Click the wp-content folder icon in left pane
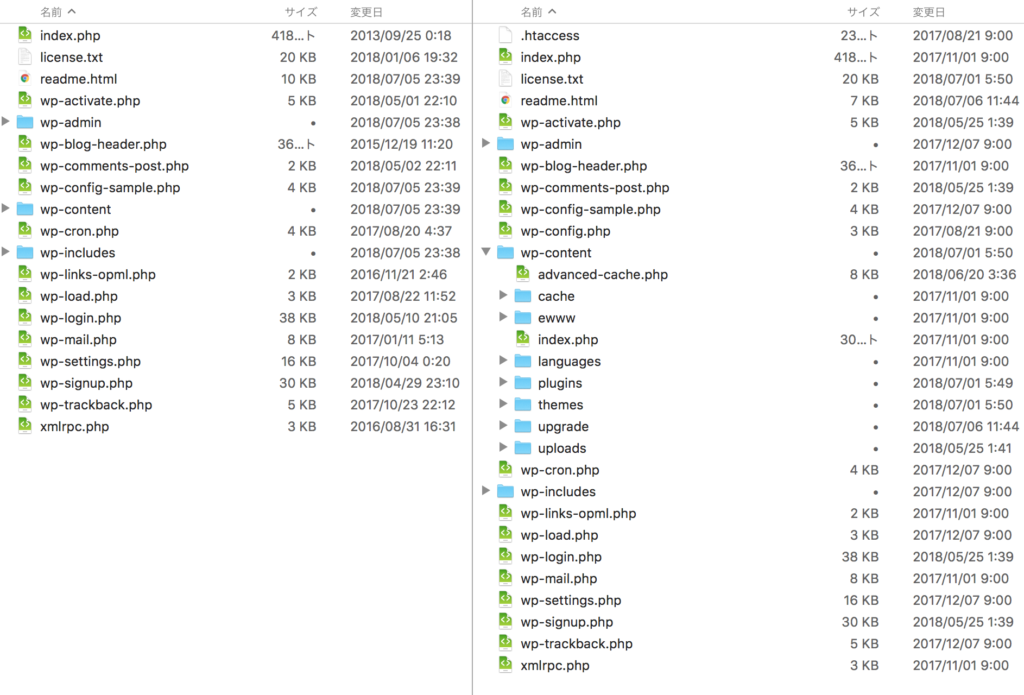The image size is (1024, 695). coord(25,209)
